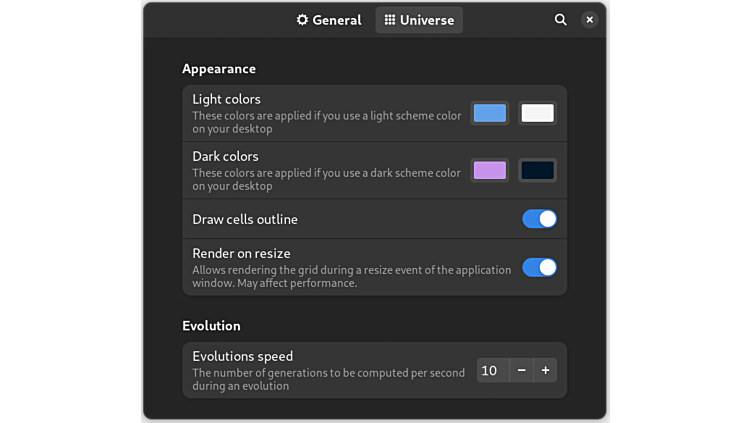Image resolution: width=752 pixels, height=423 pixels.
Task: Select the Universe tab label
Action: click(427, 20)
